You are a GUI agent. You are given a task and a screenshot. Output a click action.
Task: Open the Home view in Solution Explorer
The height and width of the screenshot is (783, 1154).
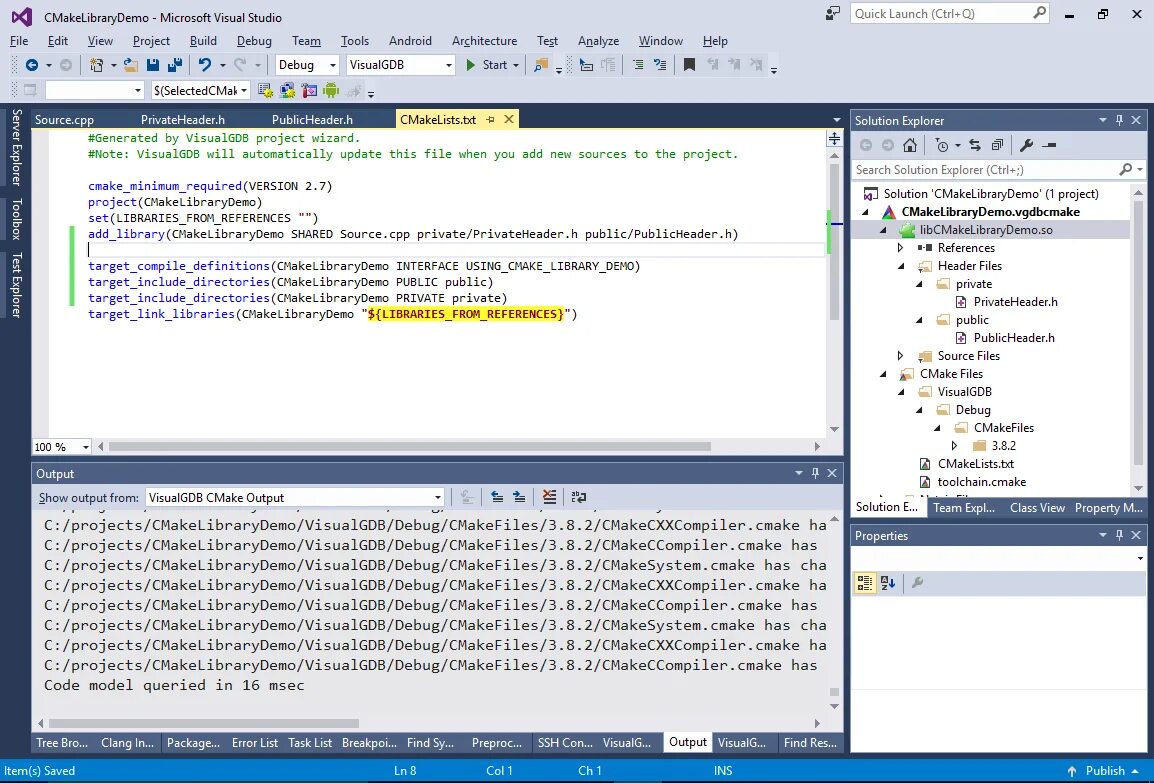(911, 145)
